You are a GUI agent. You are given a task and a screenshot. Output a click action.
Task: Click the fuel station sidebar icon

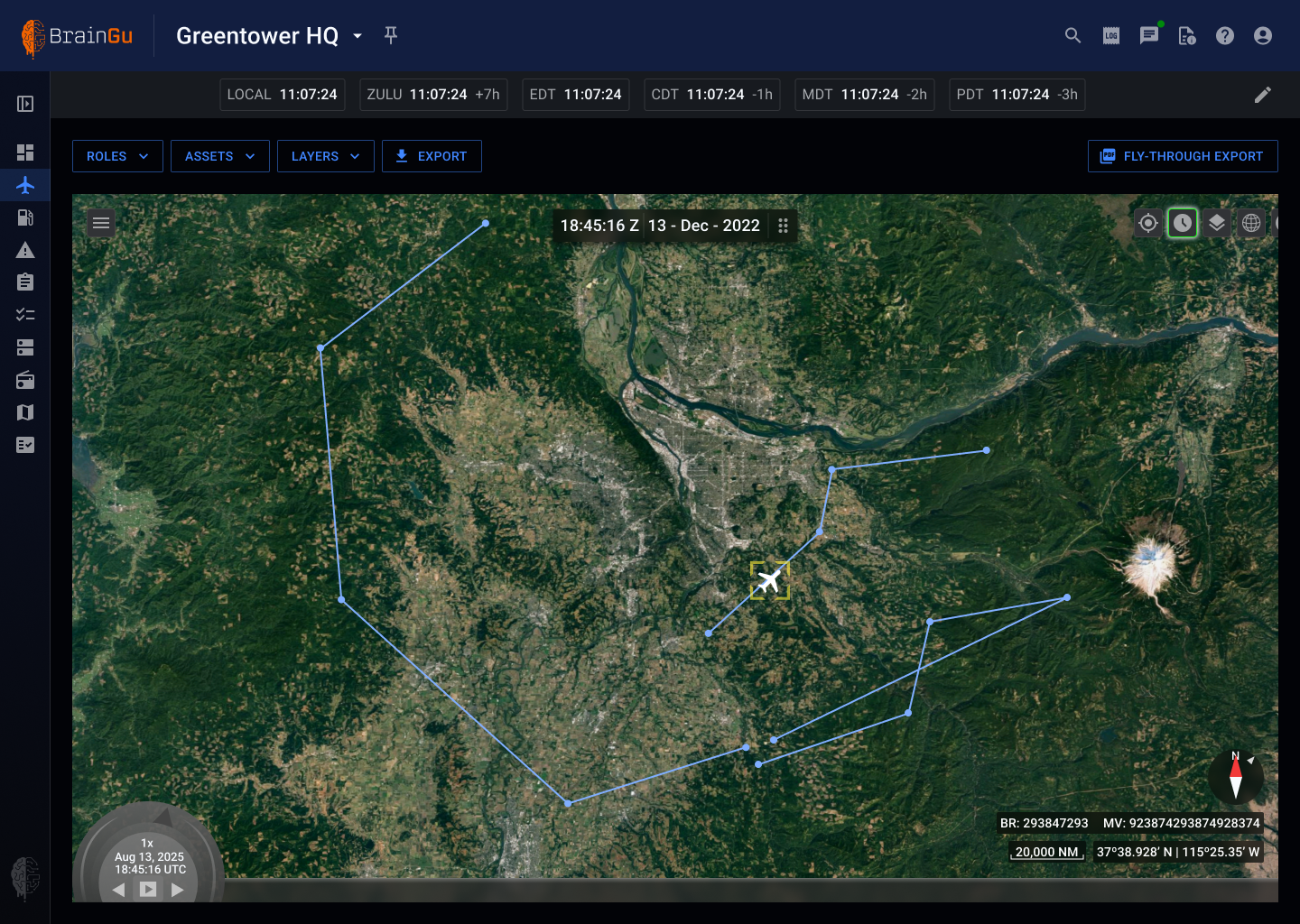coord(25,217)
